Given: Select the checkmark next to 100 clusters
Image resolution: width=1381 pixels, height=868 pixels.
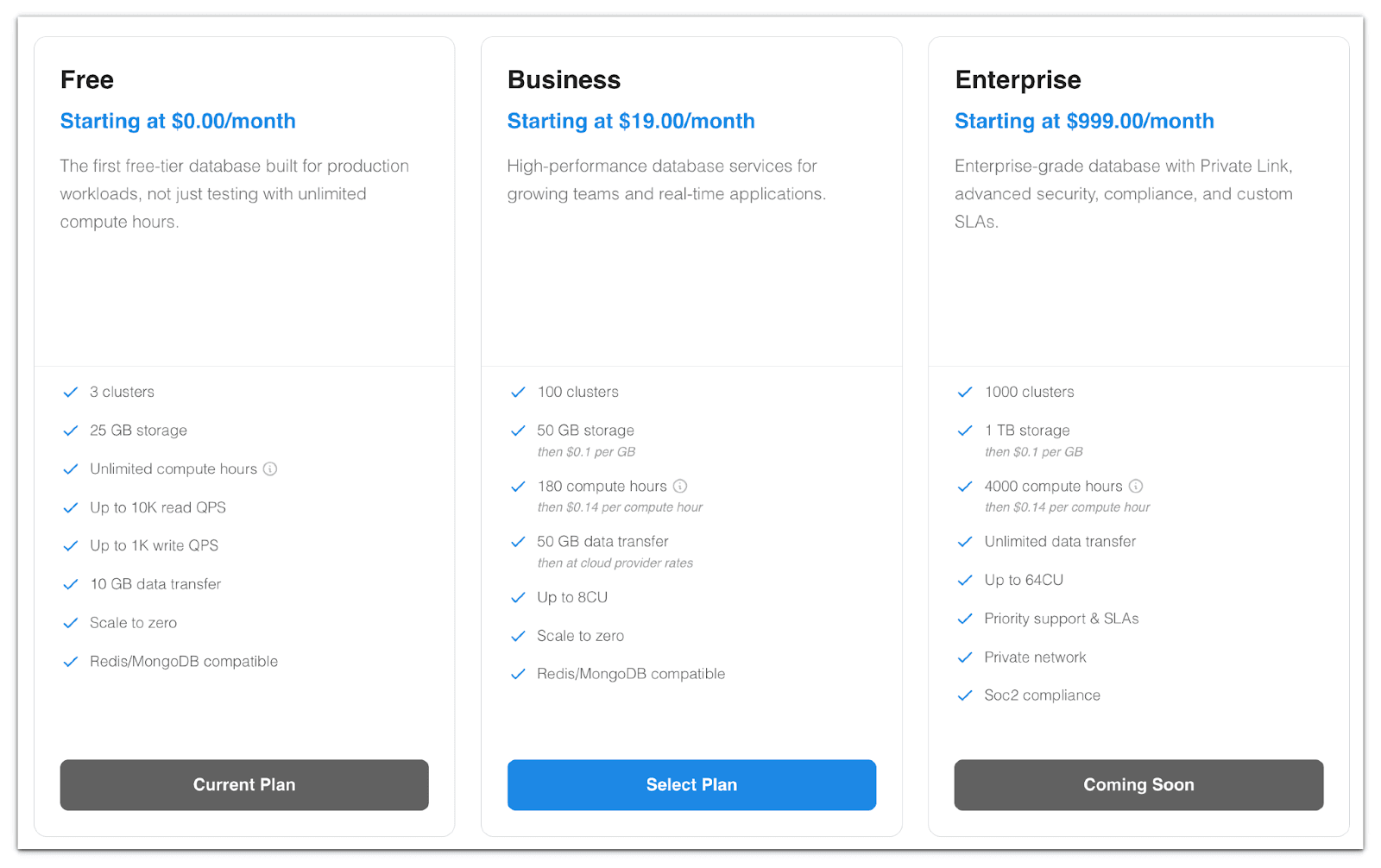Looking at the screenshot, I should (x=518, y=392).
